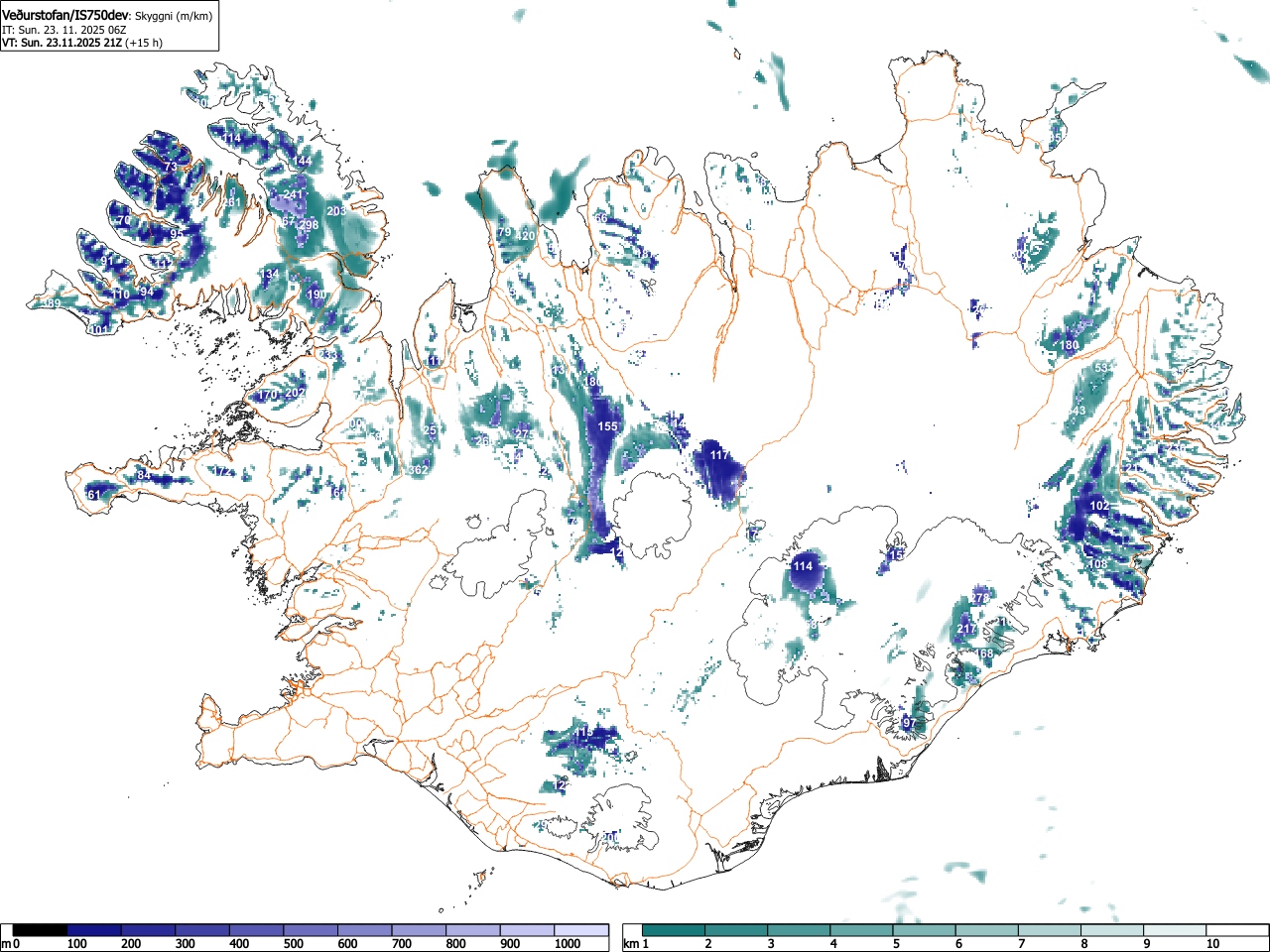Click the legend unit label km 1
The height and width of the screenshot is (952, 1270).
(636, 944)
